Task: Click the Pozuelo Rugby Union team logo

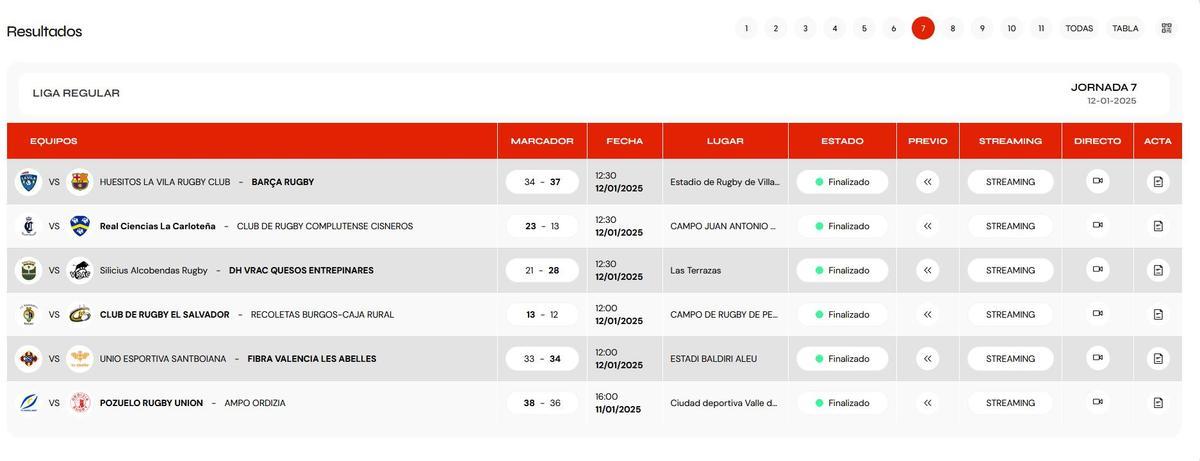Action: click(29, 403)
